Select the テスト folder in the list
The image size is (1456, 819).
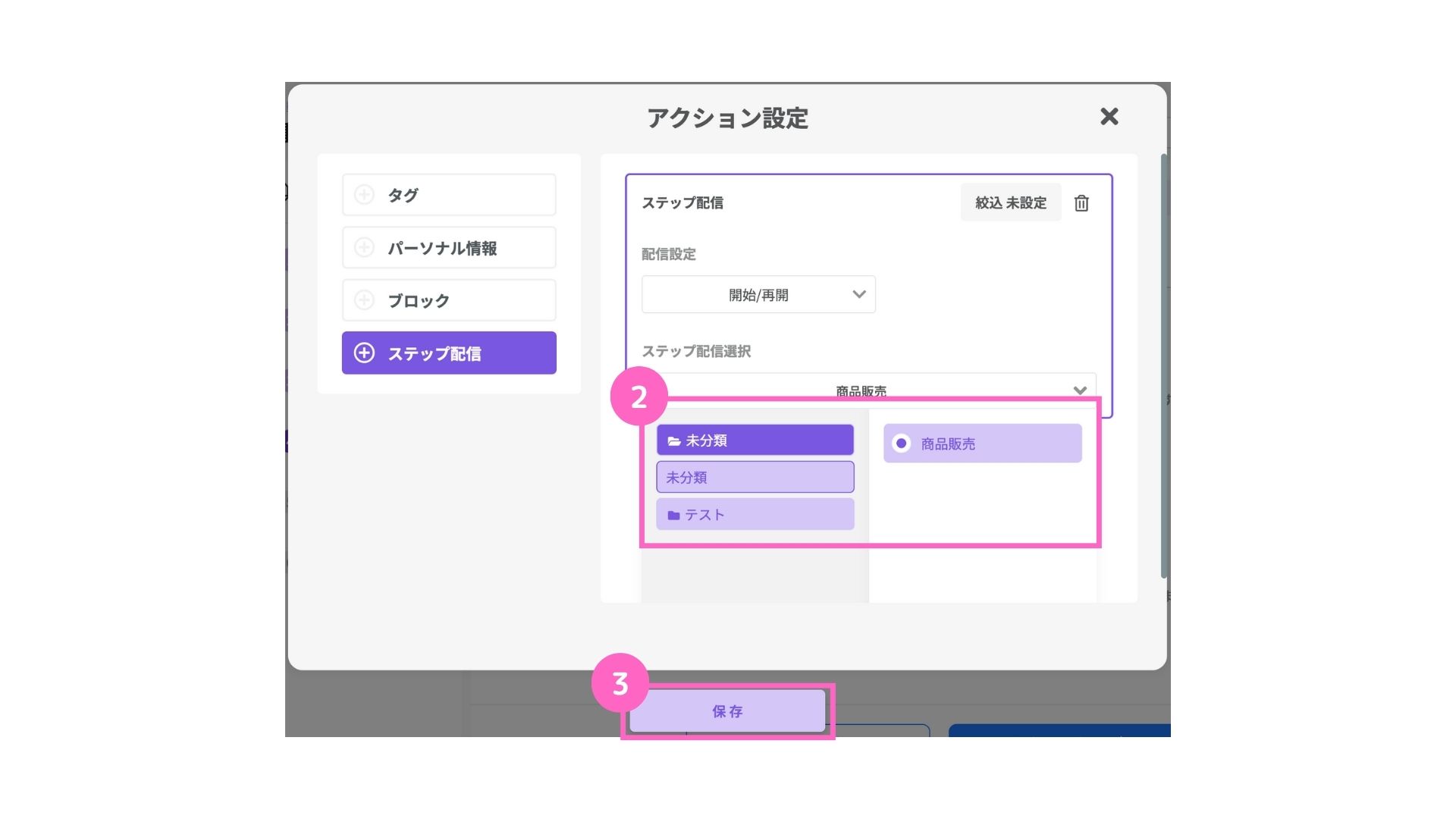click(x=755, y=514)
